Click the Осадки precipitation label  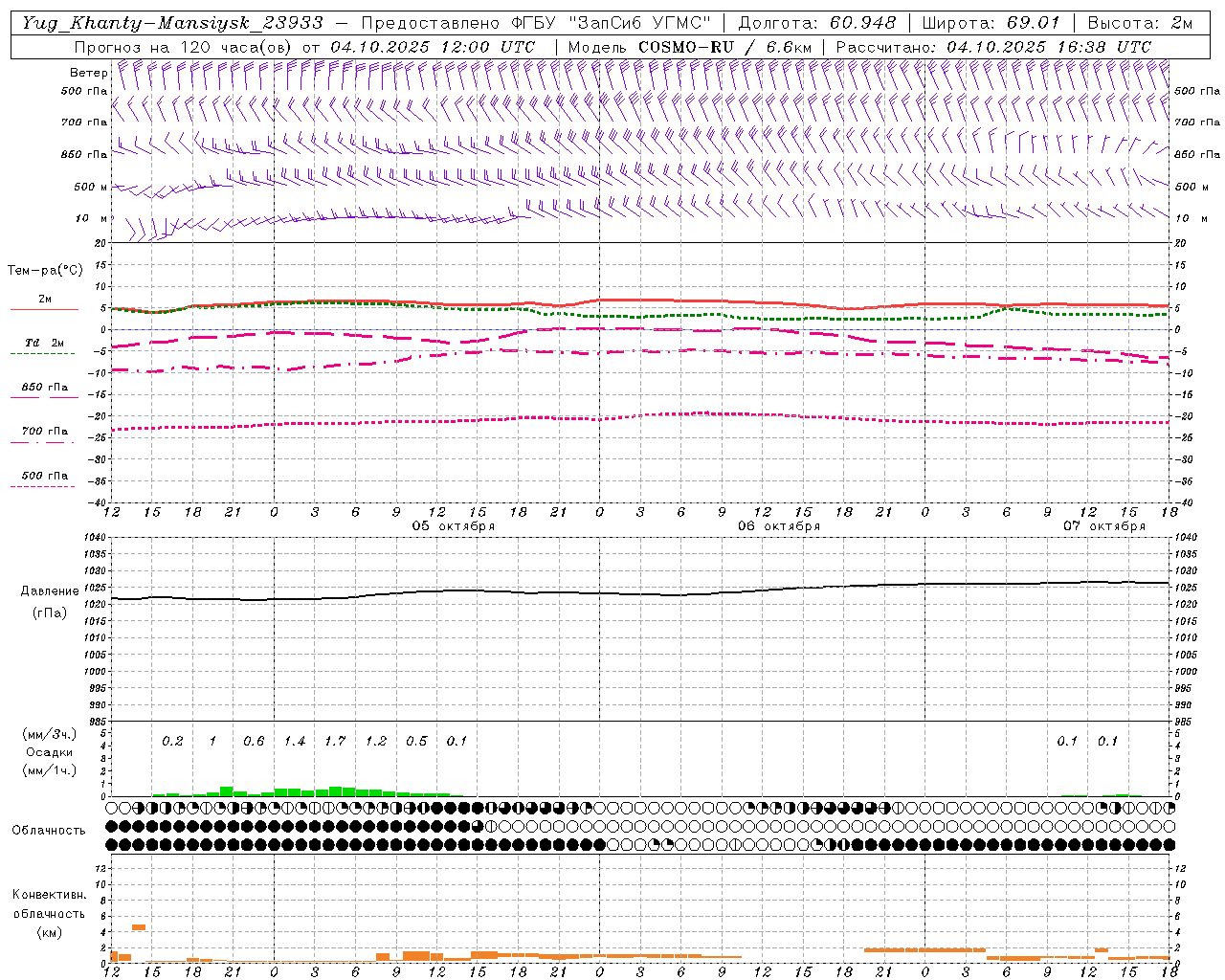[x=49, y=753]
